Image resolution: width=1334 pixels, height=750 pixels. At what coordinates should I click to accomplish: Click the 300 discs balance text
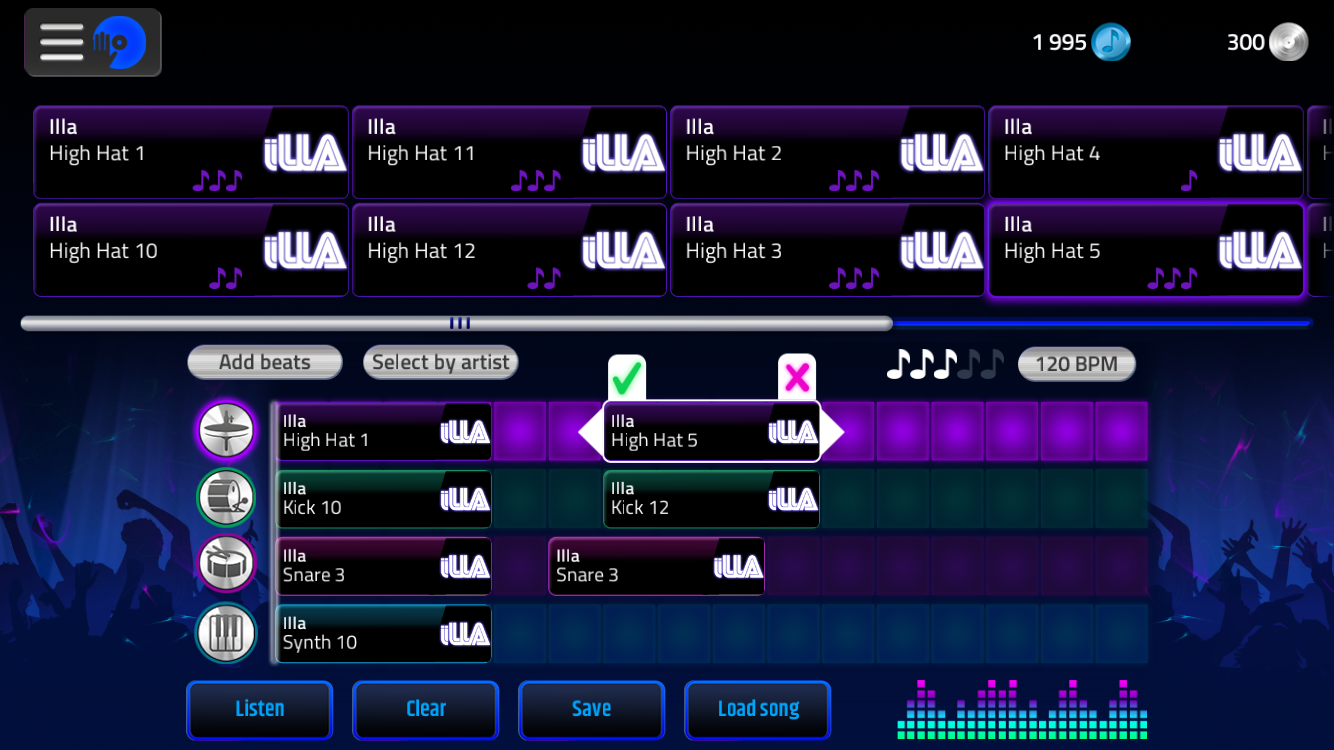tap(1246, 42)
